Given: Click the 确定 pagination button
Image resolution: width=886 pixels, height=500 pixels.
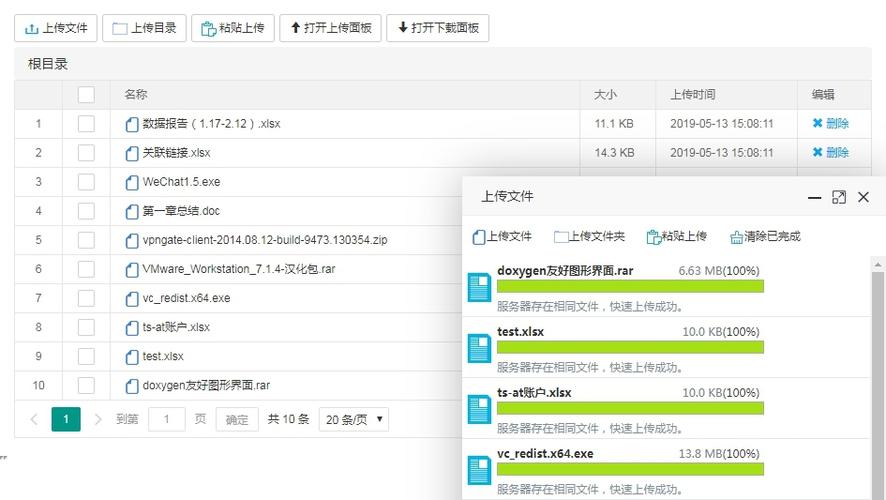Looking at the screenshot, I should pyautogui.click(x=237, y=419).
